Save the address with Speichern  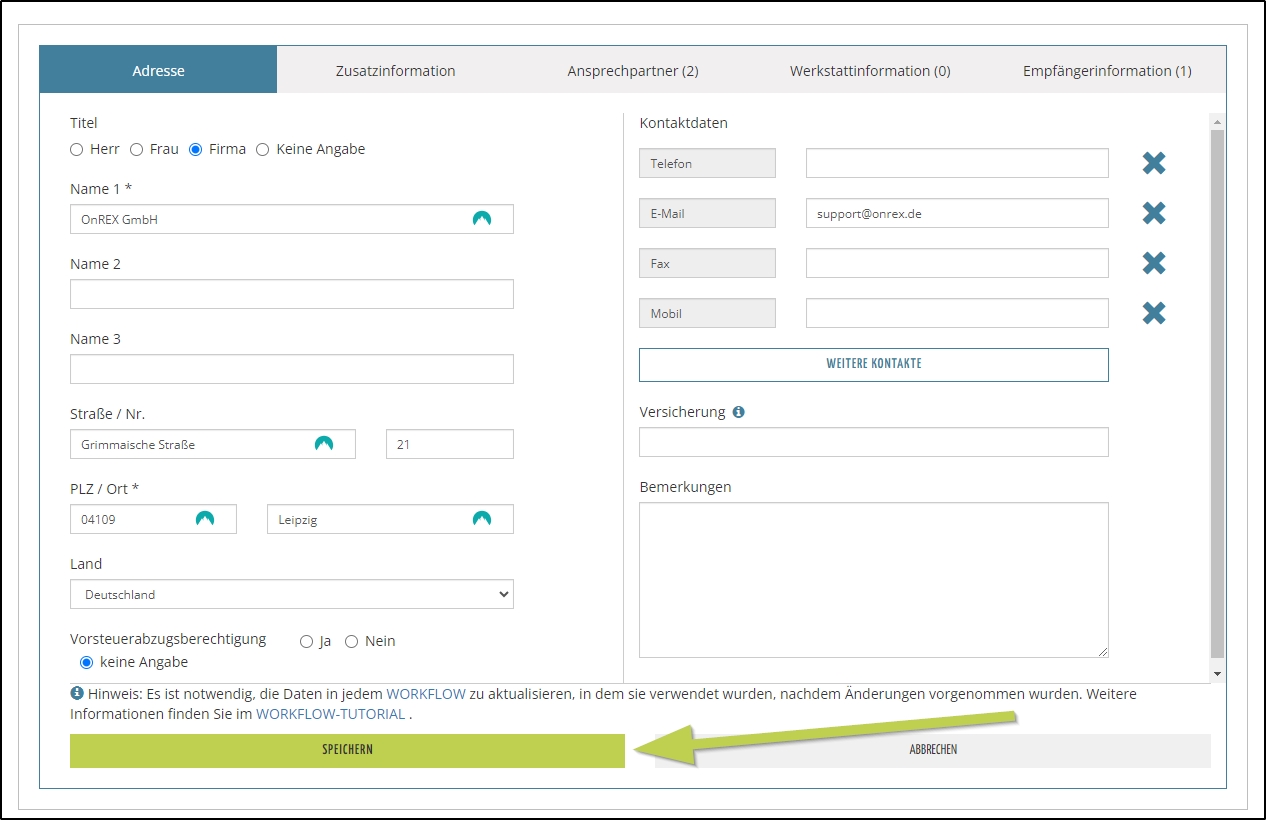[x=347, y=750]
